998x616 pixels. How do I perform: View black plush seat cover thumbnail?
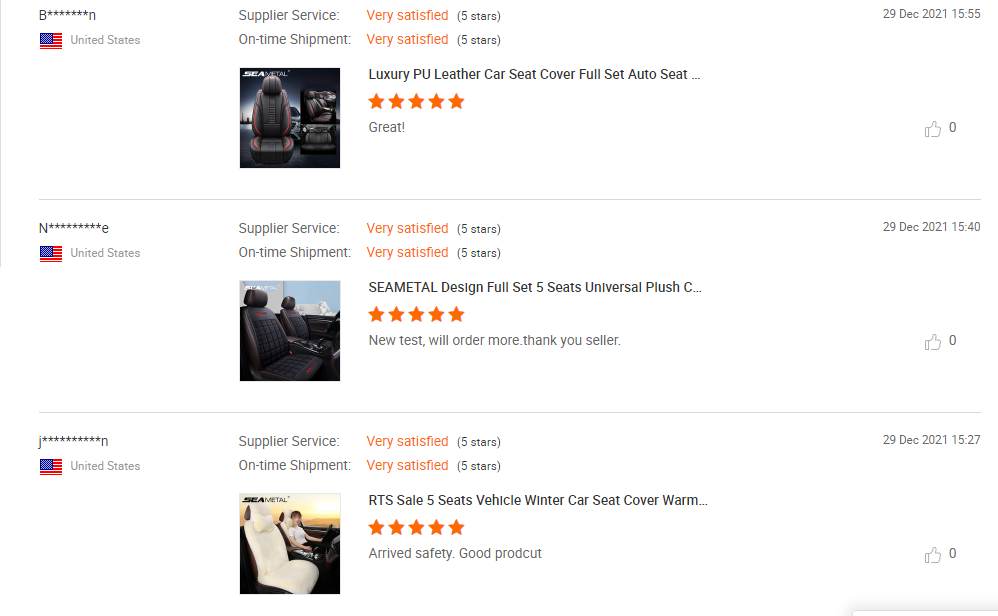point(290,331)
